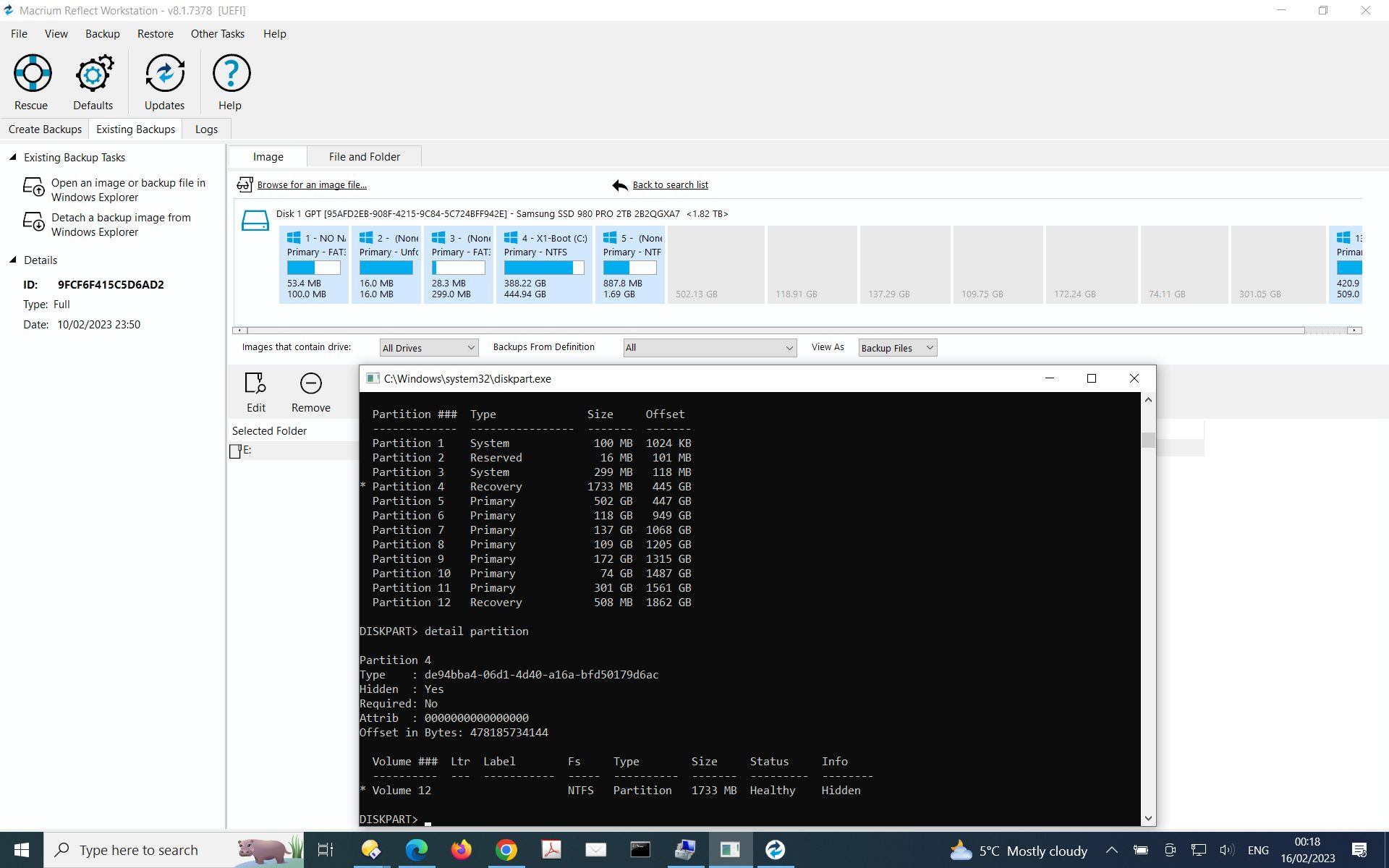Open the Help icon in toolbar
This screenshot has height=868, width=1389.
[231, 82]
